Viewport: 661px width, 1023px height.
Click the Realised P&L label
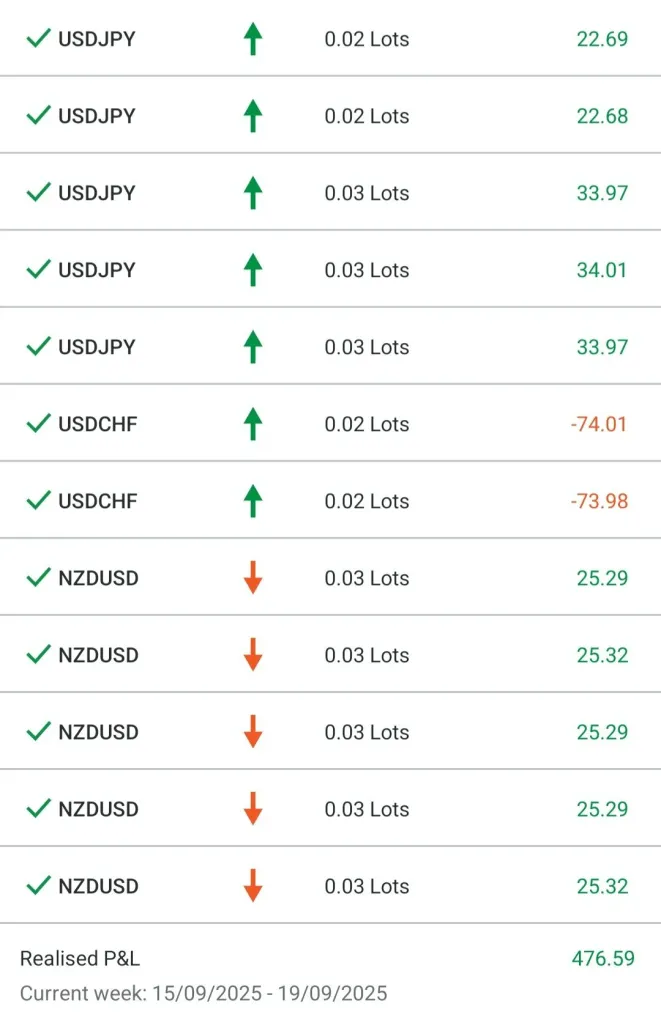[x=80, y=958]
